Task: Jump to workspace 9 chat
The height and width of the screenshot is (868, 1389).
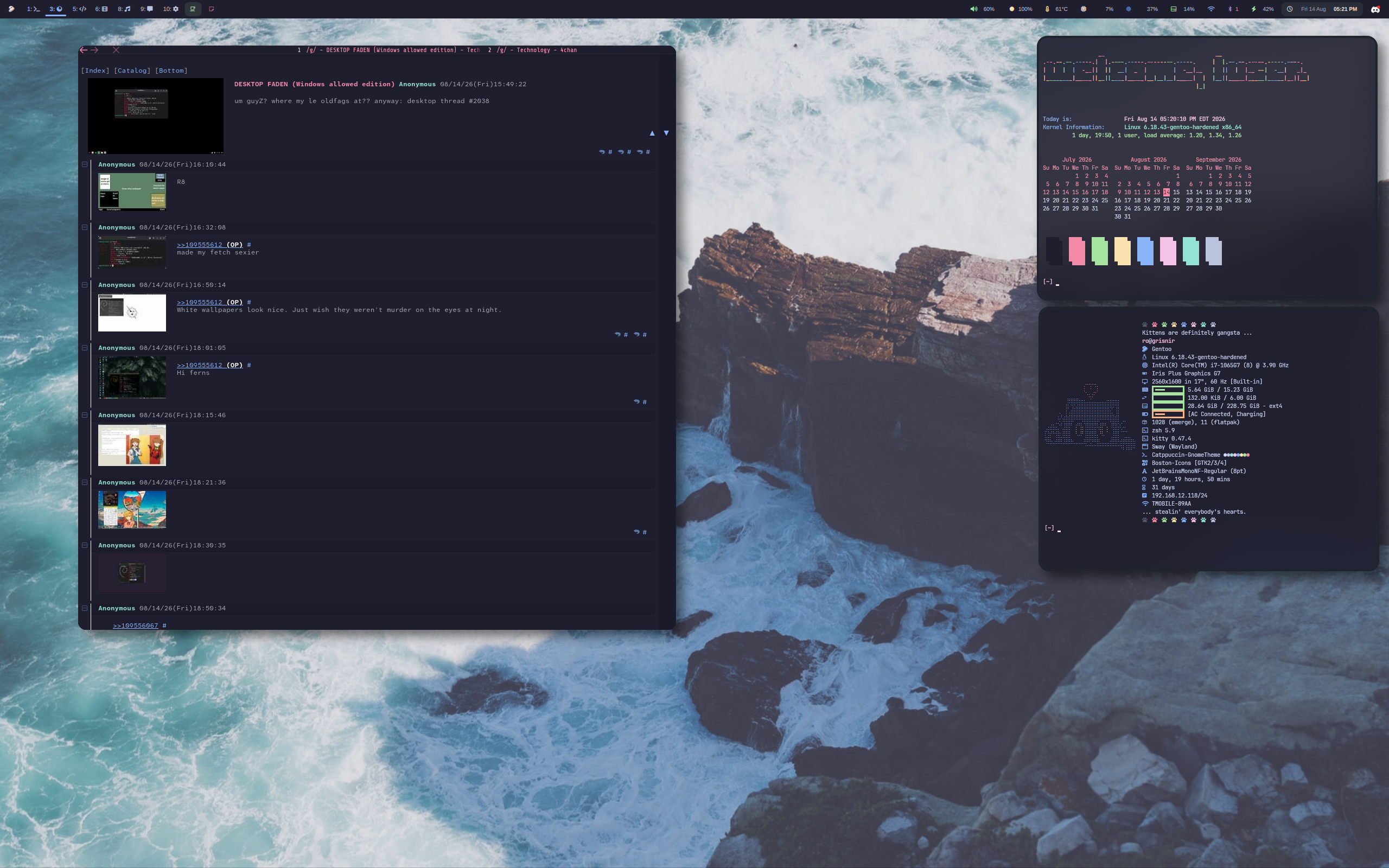Action: coord(146,9)
